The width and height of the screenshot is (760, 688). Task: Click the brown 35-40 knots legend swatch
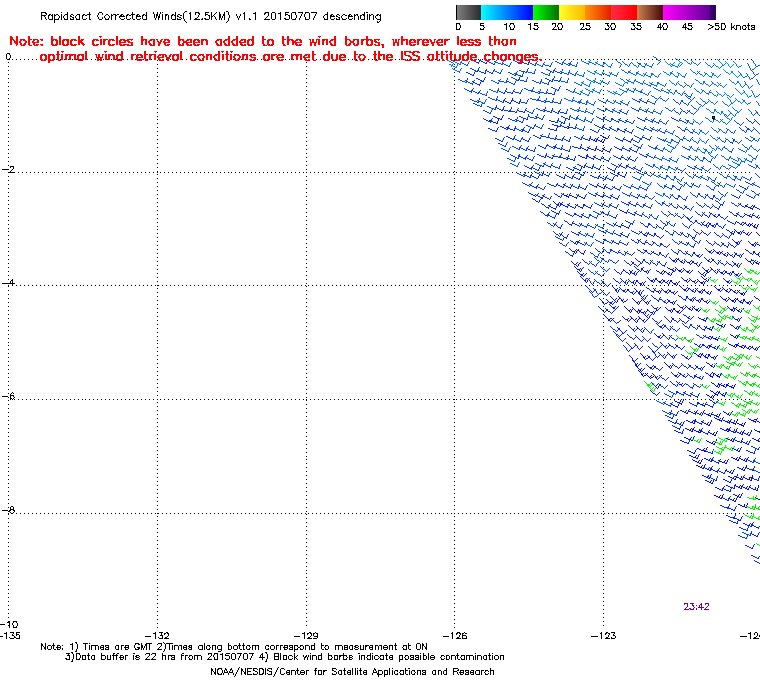point(650,12)
